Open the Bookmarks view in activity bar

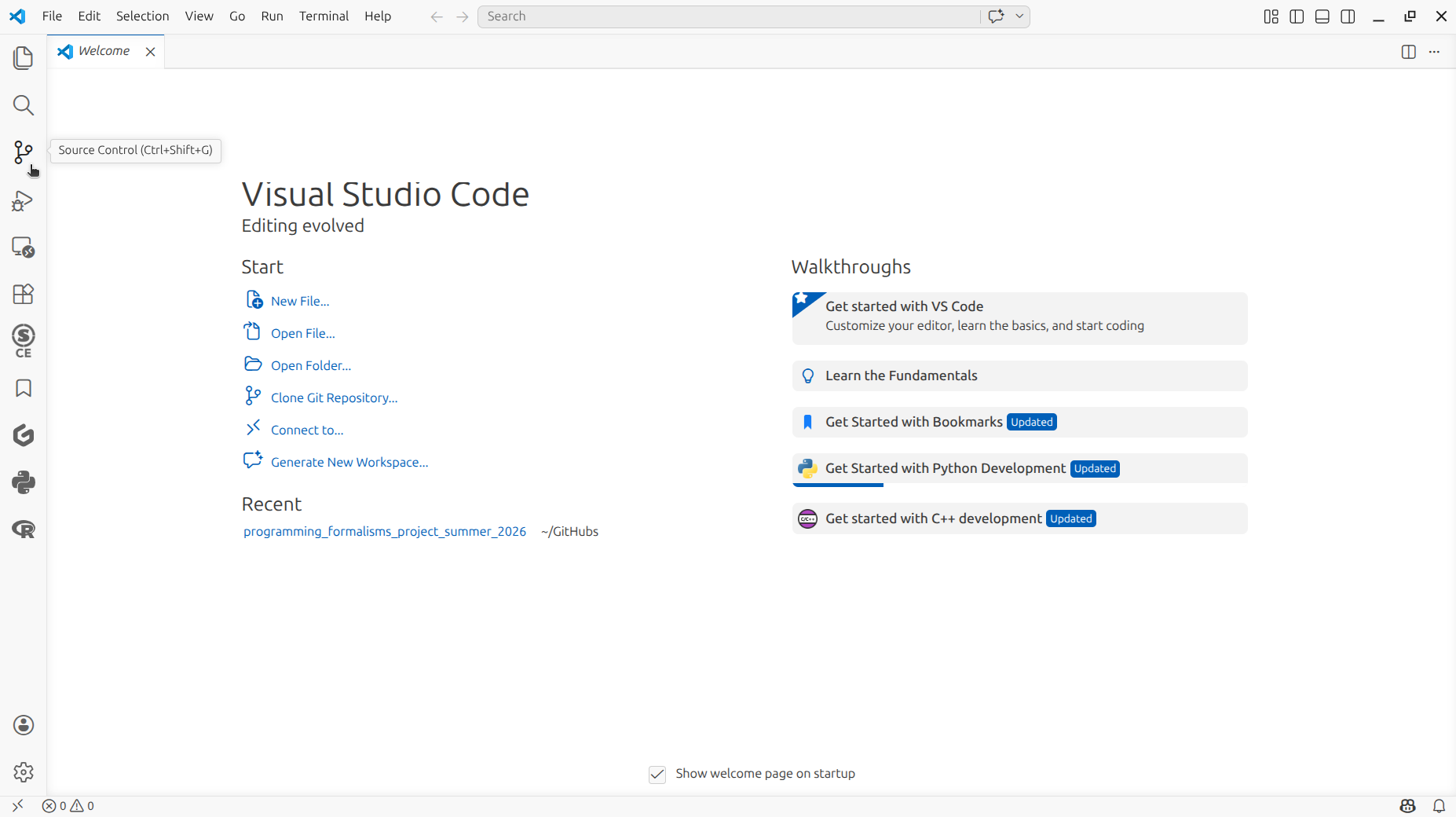click(24, 388)
